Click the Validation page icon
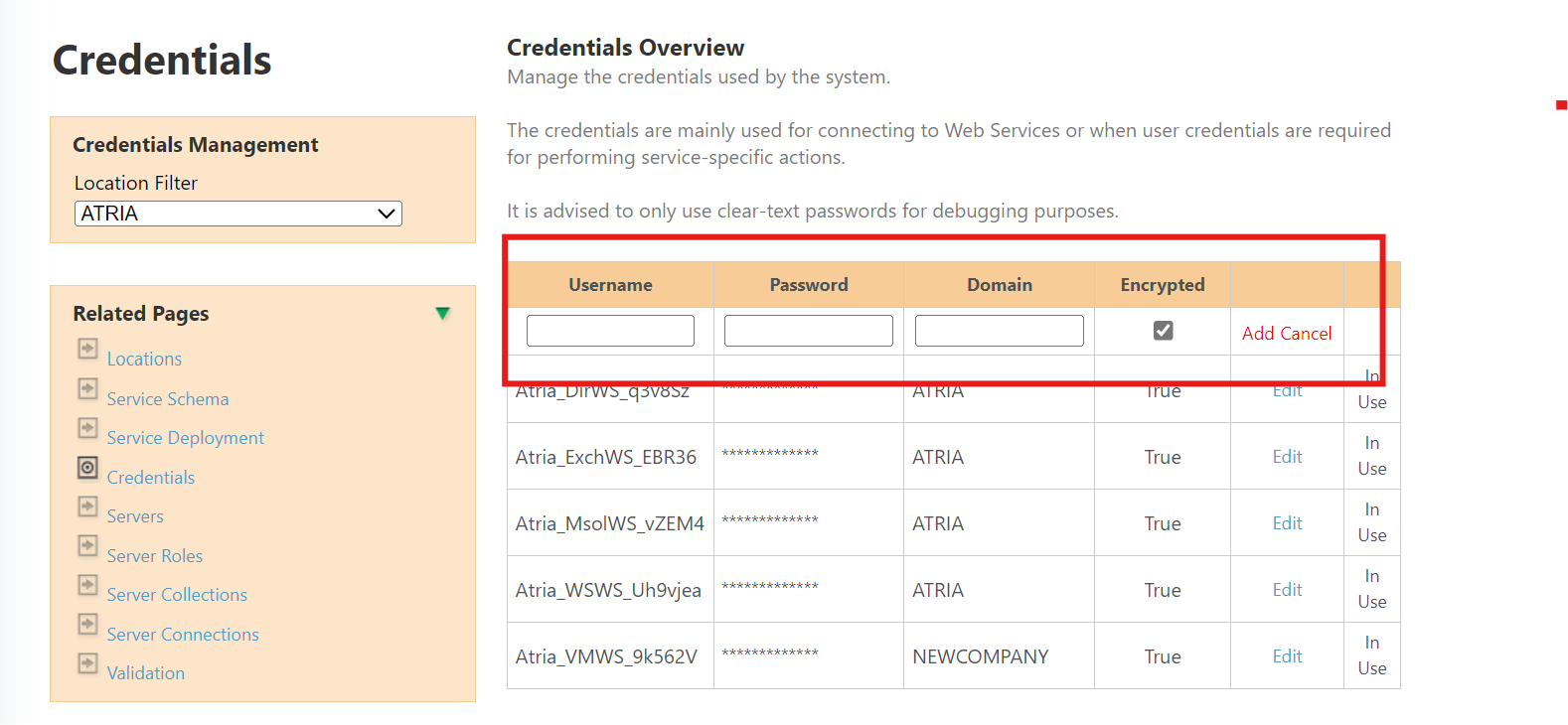This screenshot has width=1568, height=725. pyautogui.click(x=87, y=663)
